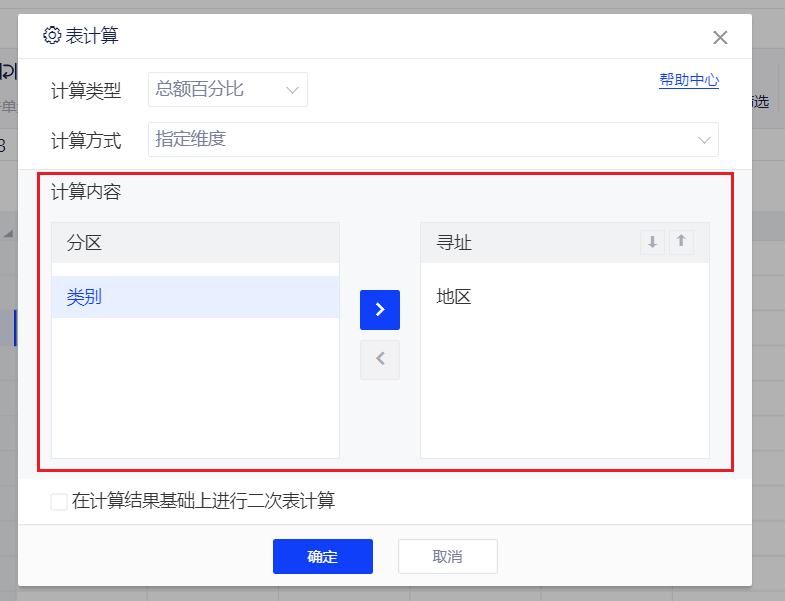Screen dimensions: 785x601
Task: Click the move-down arrow in 寻址 header
Action: [x=652, y=242]
